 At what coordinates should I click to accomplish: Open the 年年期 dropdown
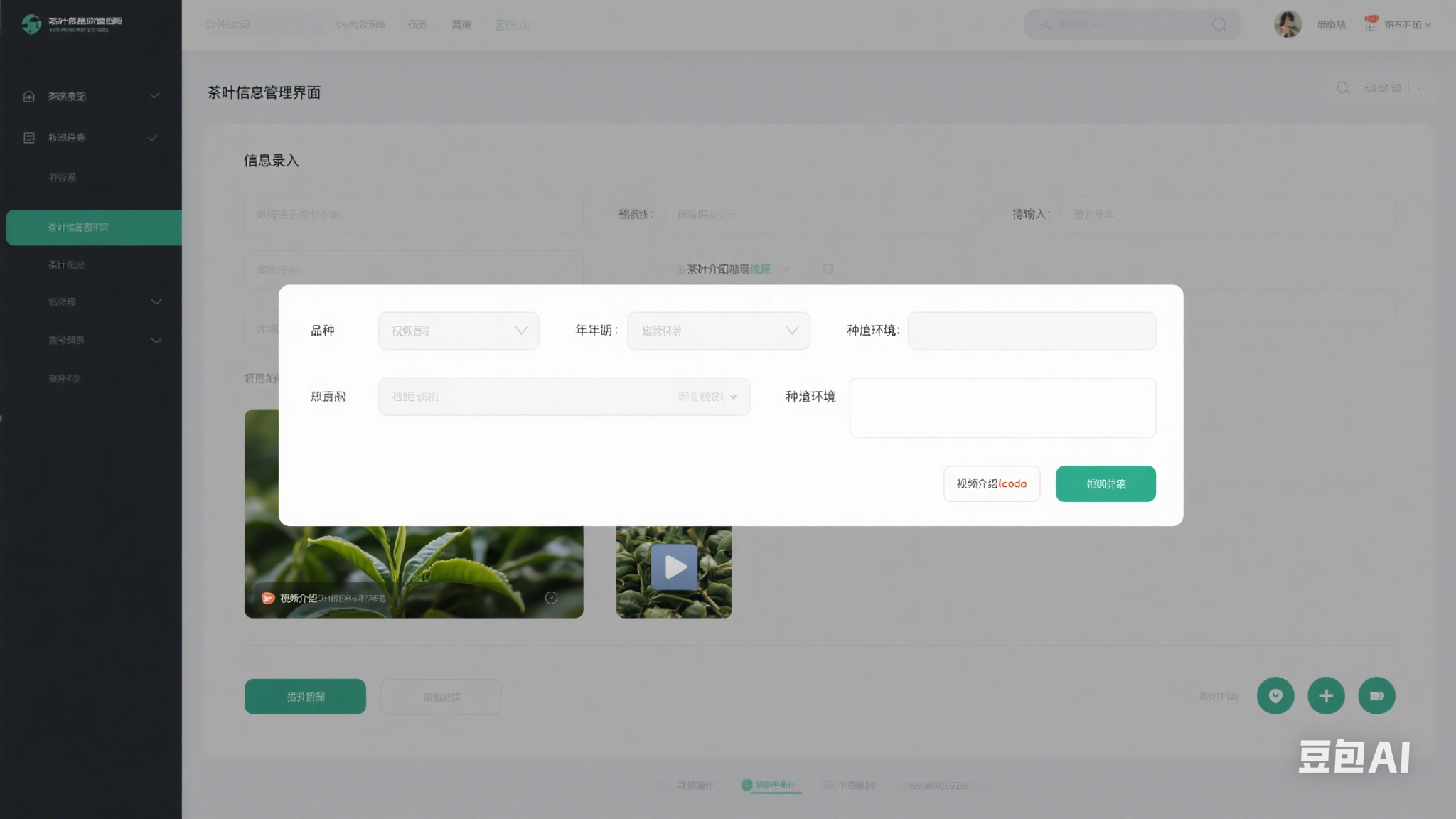point(718,331)
